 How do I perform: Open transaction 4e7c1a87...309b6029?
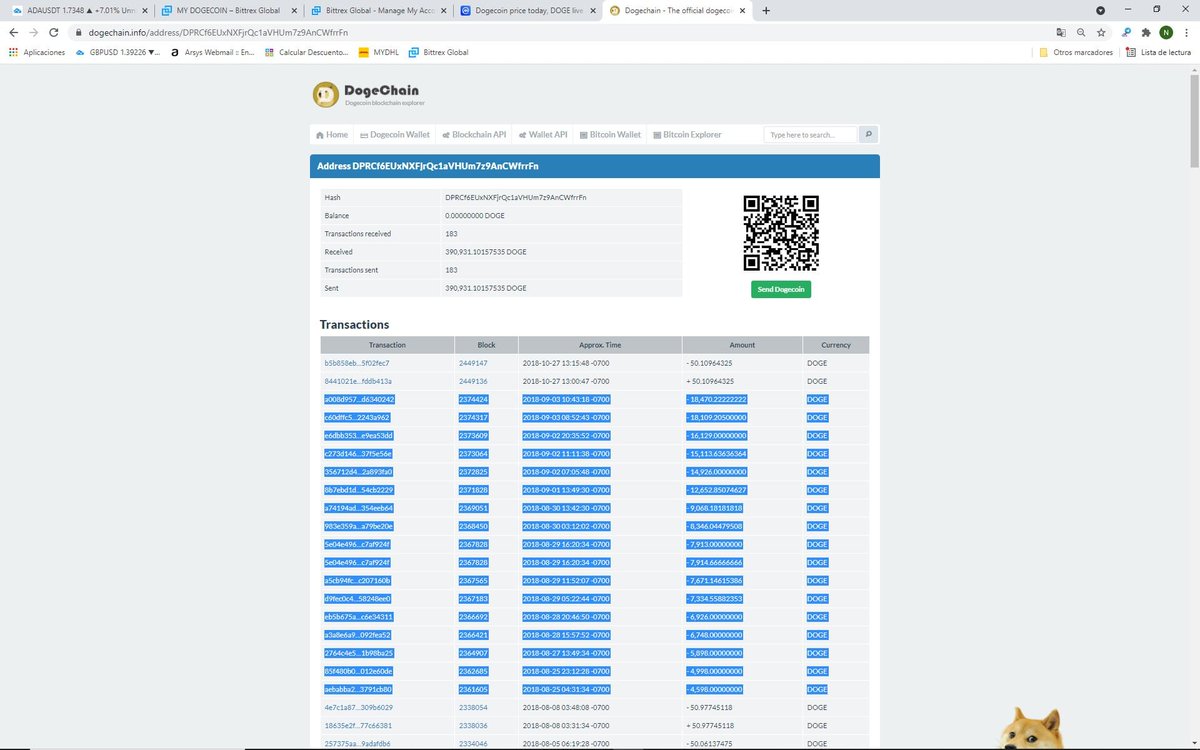point(358,707)
